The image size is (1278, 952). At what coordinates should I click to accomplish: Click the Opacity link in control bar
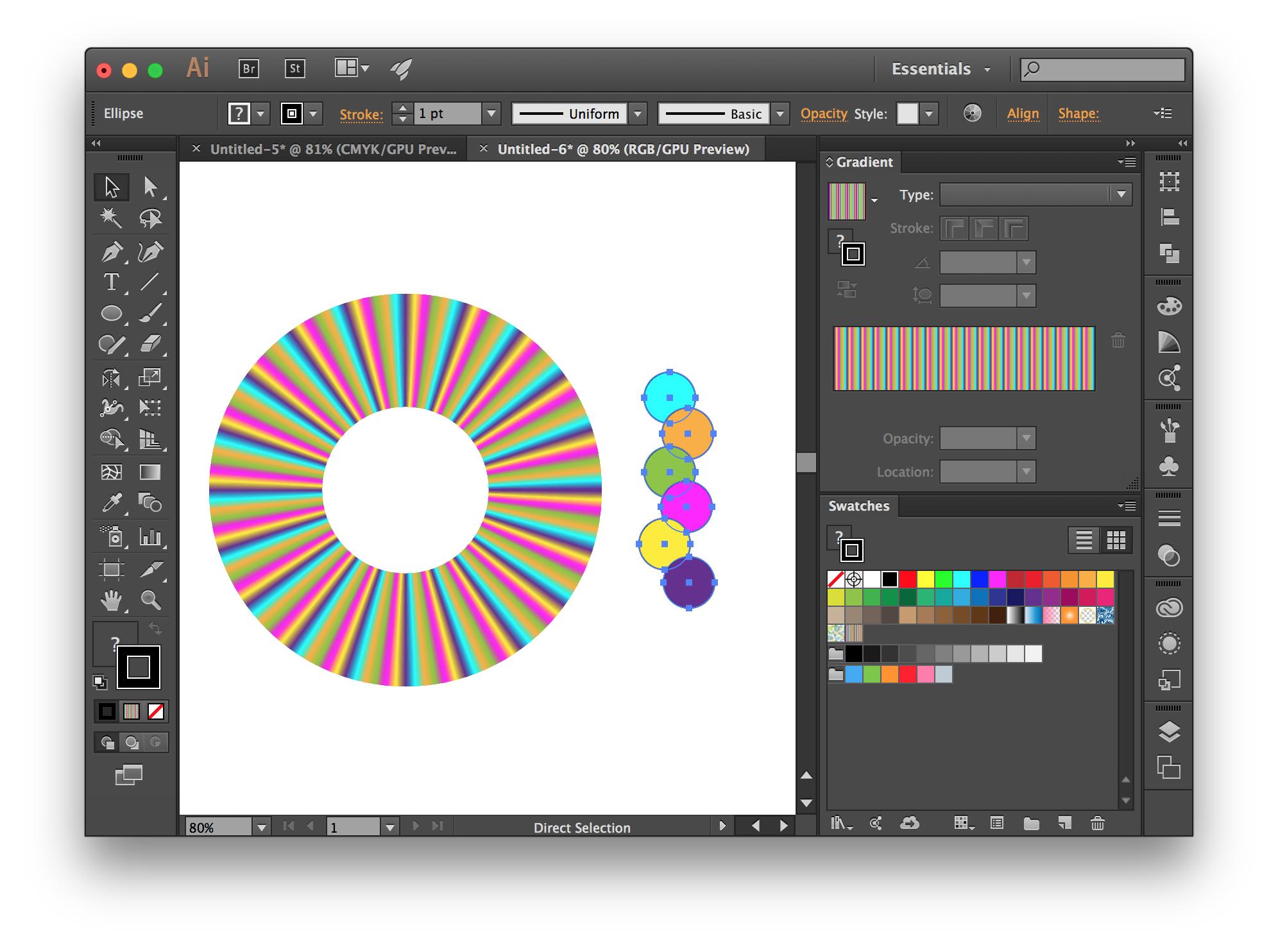[x=824, y=114]
